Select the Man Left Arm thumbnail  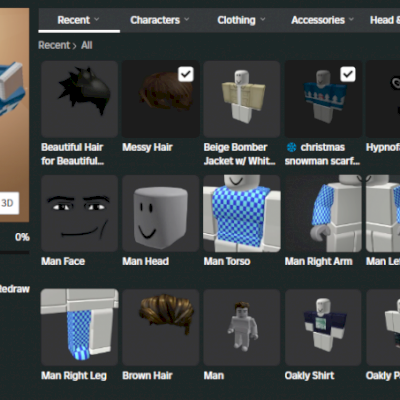point(383,213)
